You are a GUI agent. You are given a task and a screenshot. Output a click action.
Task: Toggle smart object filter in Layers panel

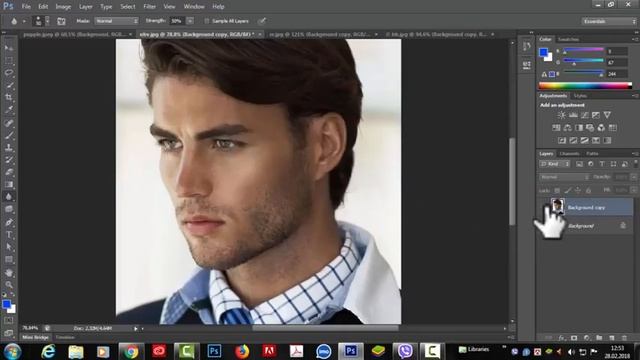coord(624,164)
